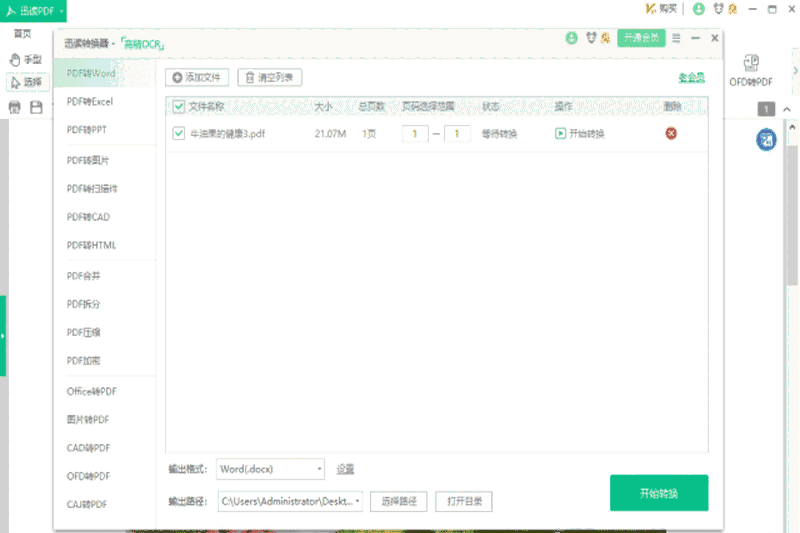Screen dimensions: 800x533
Task: Open the 输出格式 Word(.docx) dropdown
Action: click(270, 469)
